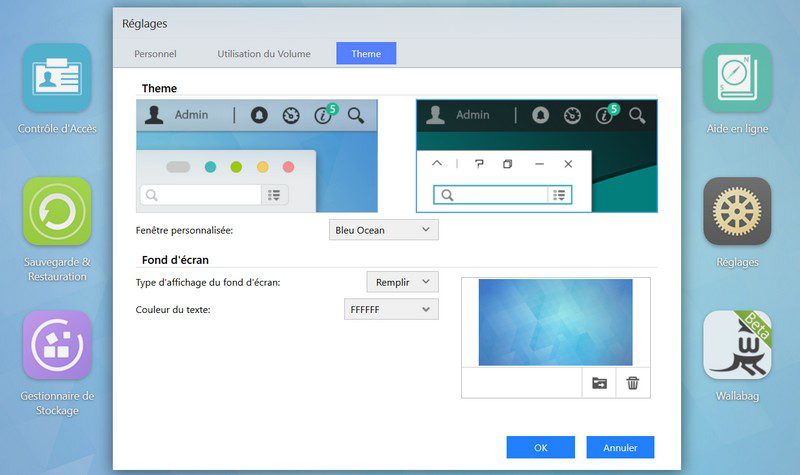
Task: Click the gauge icon in light theme preview
Action: coord(291,115)
